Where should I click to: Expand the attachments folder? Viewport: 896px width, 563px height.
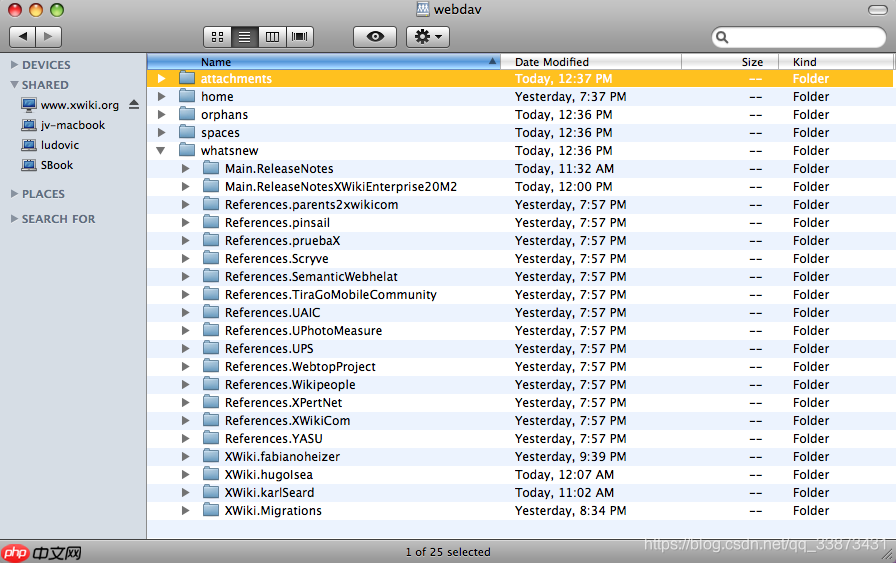161,79
